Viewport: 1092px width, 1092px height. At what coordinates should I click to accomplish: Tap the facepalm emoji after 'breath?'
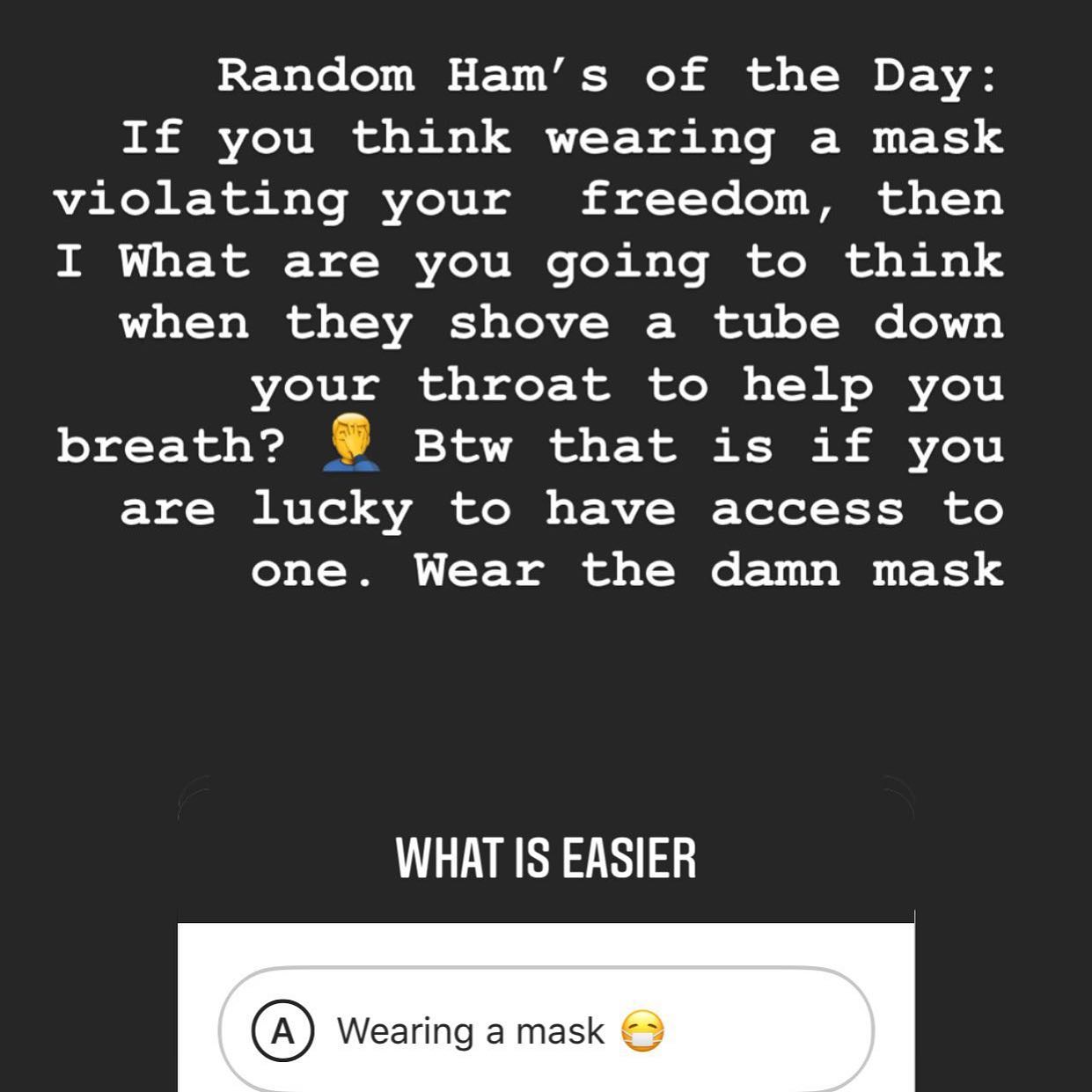350,443
